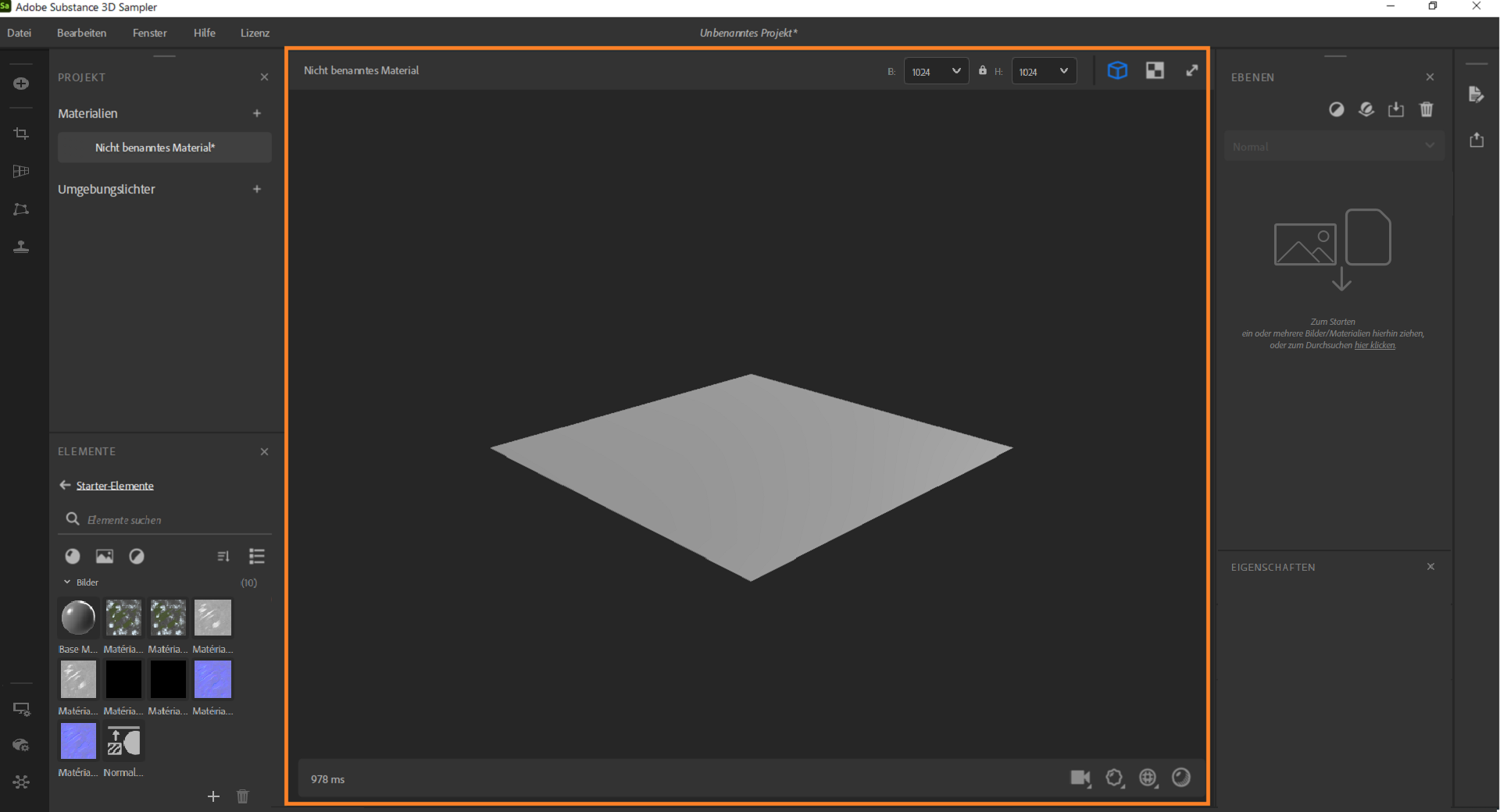Toggle the width-height aspect ratio lock
Screen dimensions: 1500x812
point(983,70)
